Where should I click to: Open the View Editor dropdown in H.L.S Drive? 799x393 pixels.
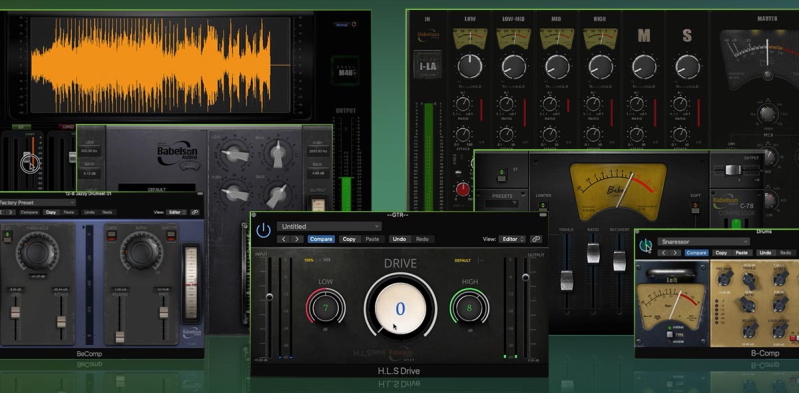click(512, 239)
